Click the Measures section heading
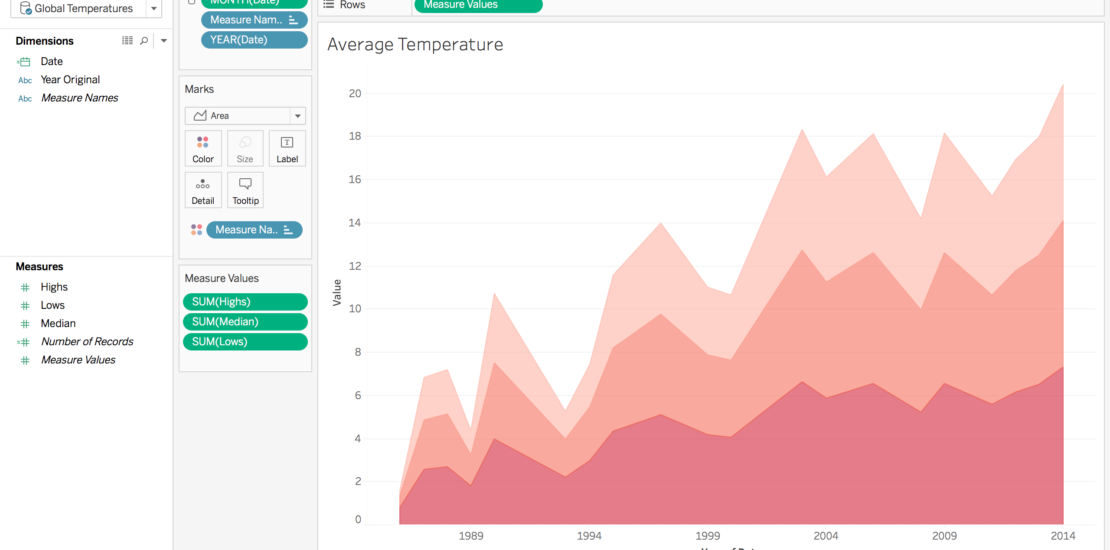The image size is (1110, 550). tap(40, 267)
